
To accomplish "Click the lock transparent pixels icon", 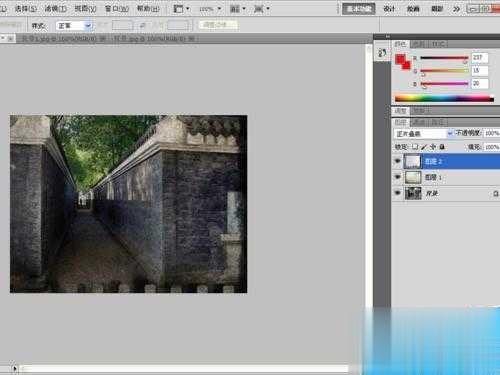I will [x=415, y=147].
